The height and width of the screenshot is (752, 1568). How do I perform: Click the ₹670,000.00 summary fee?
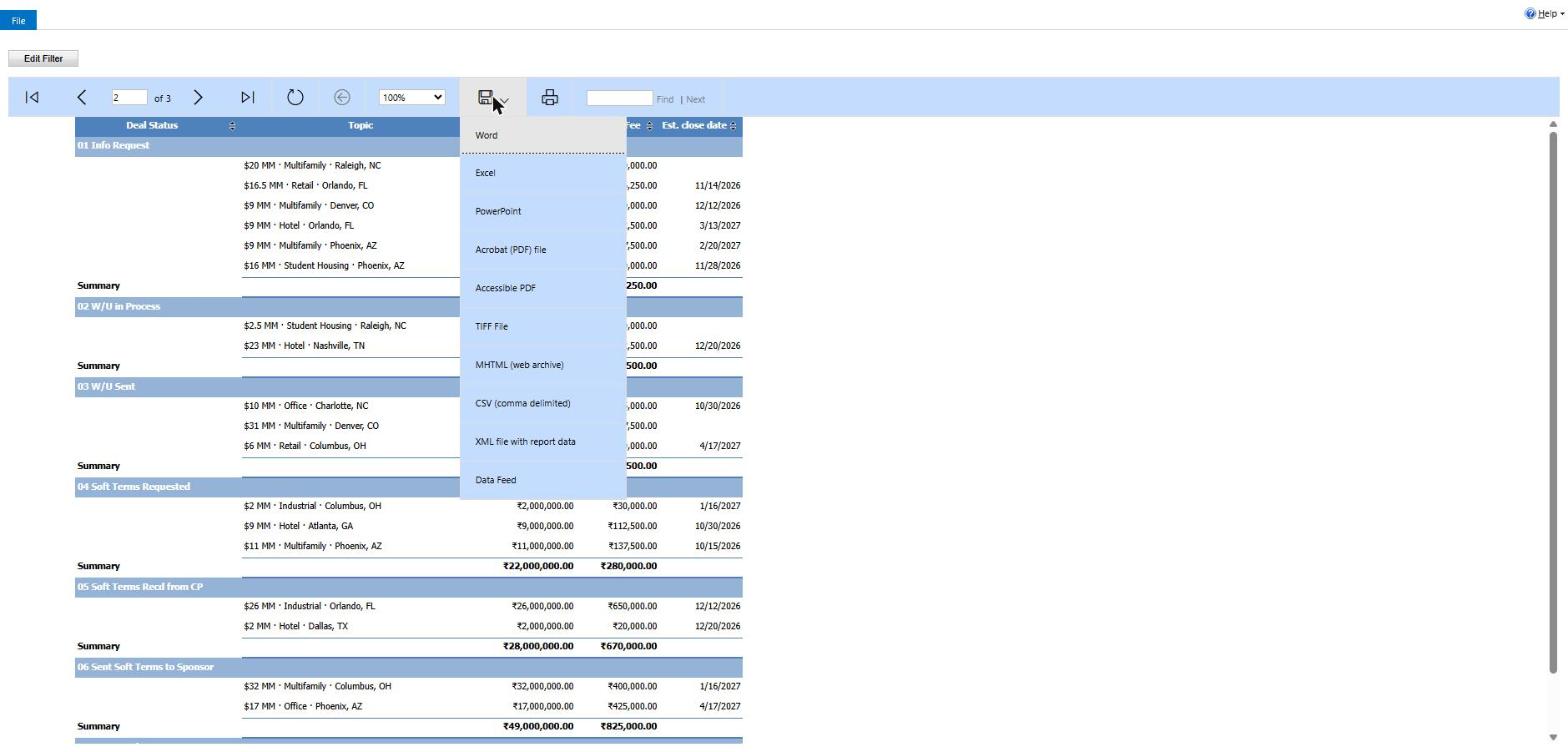pyautogui.click(x=629, y=646)
